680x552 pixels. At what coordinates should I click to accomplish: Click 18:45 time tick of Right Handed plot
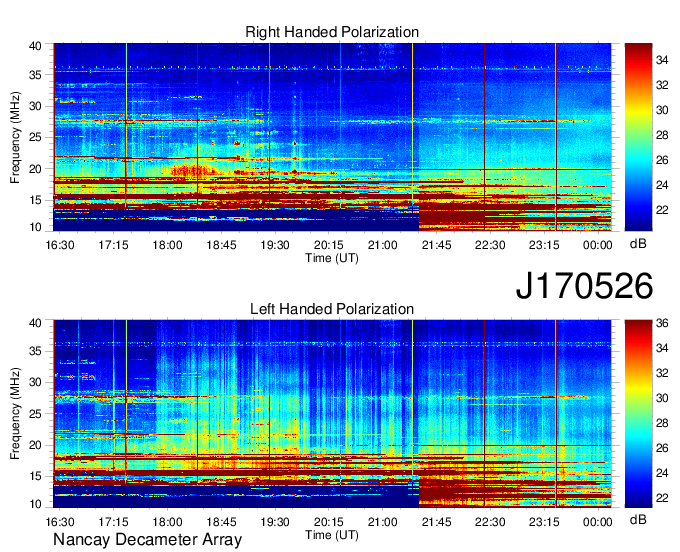pos(221,245)
